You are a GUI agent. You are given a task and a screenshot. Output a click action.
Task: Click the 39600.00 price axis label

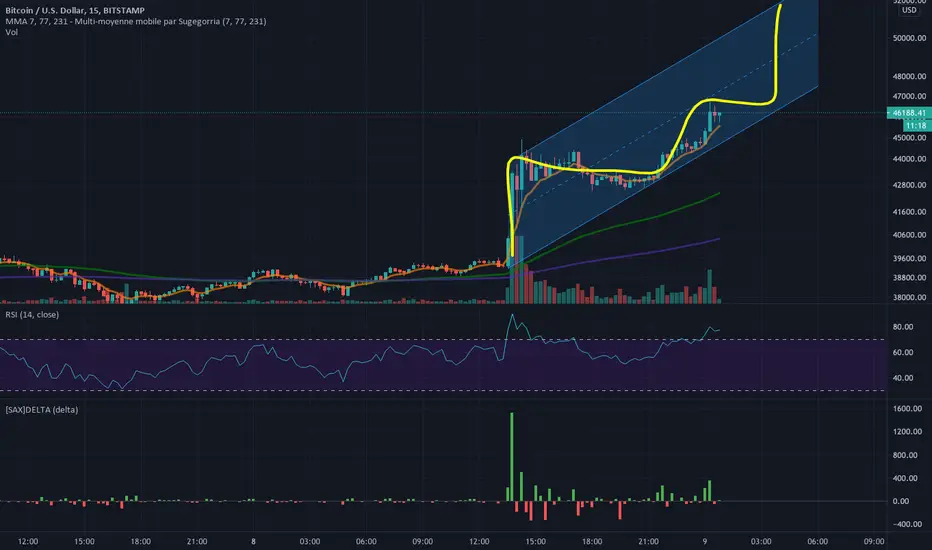(909, 259)
